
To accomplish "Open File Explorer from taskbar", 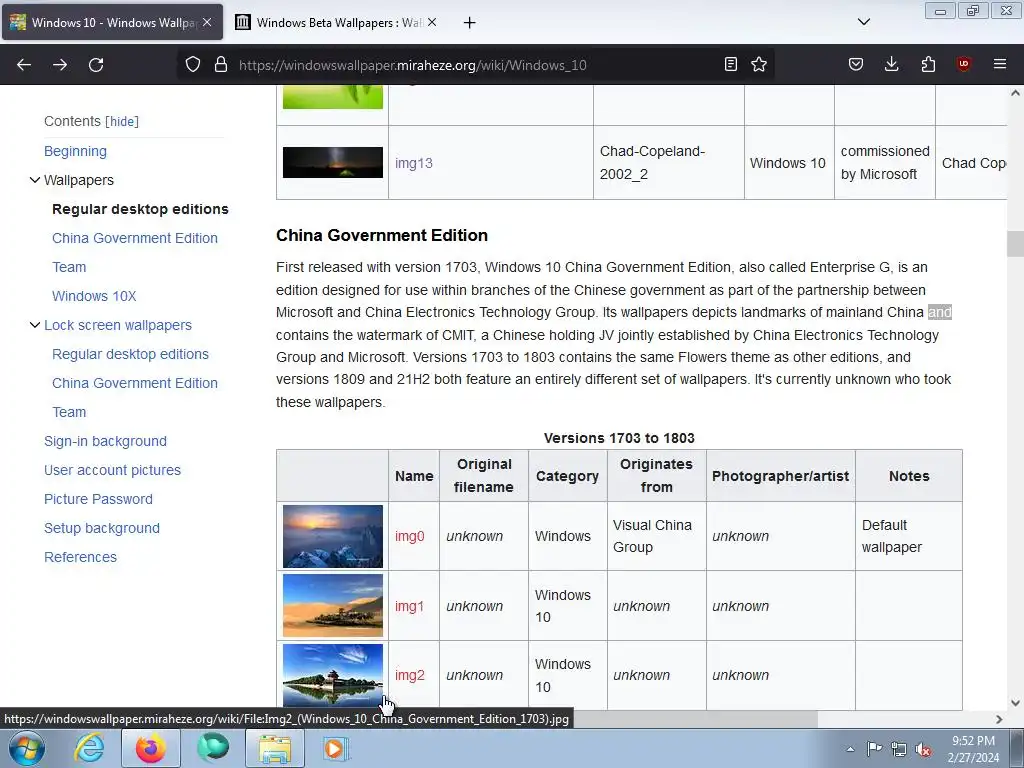I will pyautogui.click(x=275, y=748).
